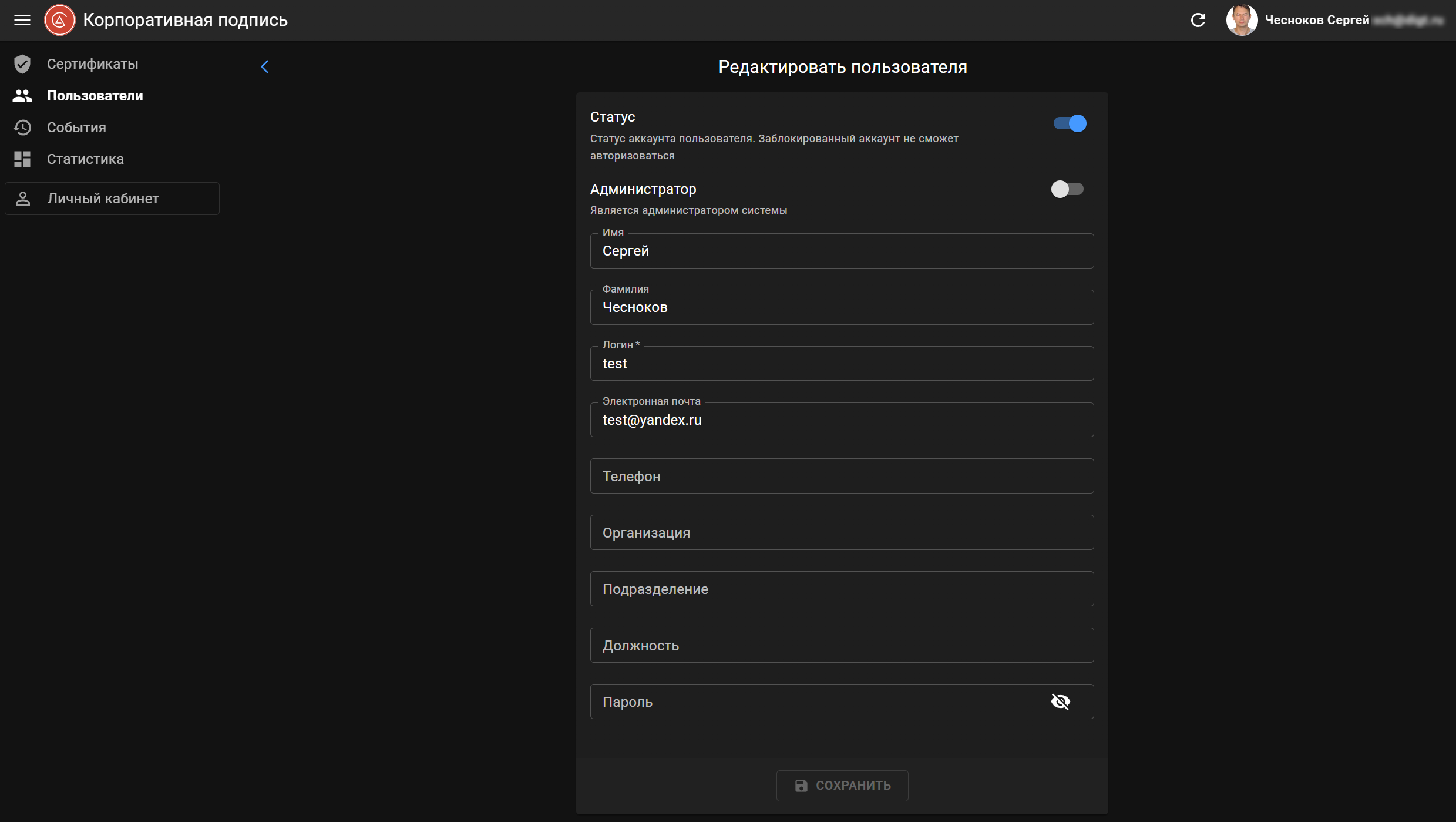Click the Редактировать пользователя heading
This screenshot has height=822, width=1456.
(x=843, y=67)
